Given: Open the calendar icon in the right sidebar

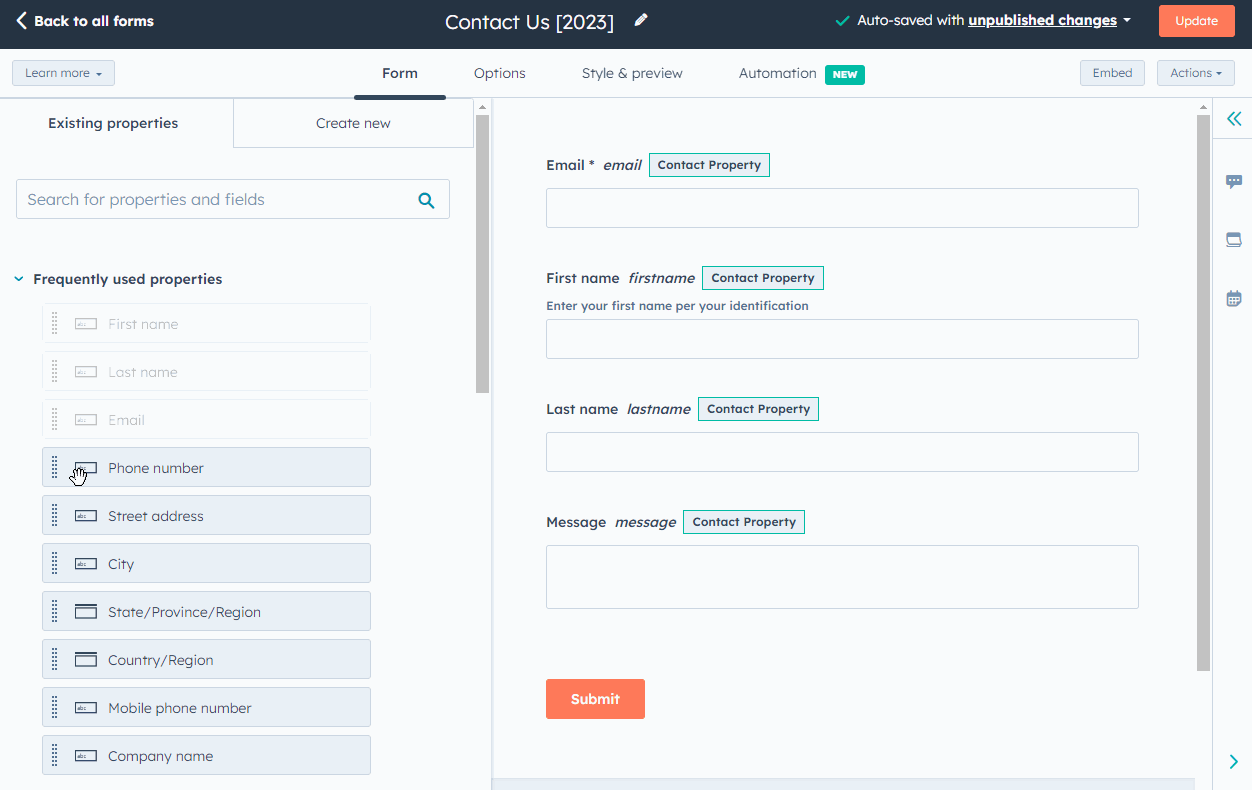Looking at the screenshot, I should point(1233,297).
